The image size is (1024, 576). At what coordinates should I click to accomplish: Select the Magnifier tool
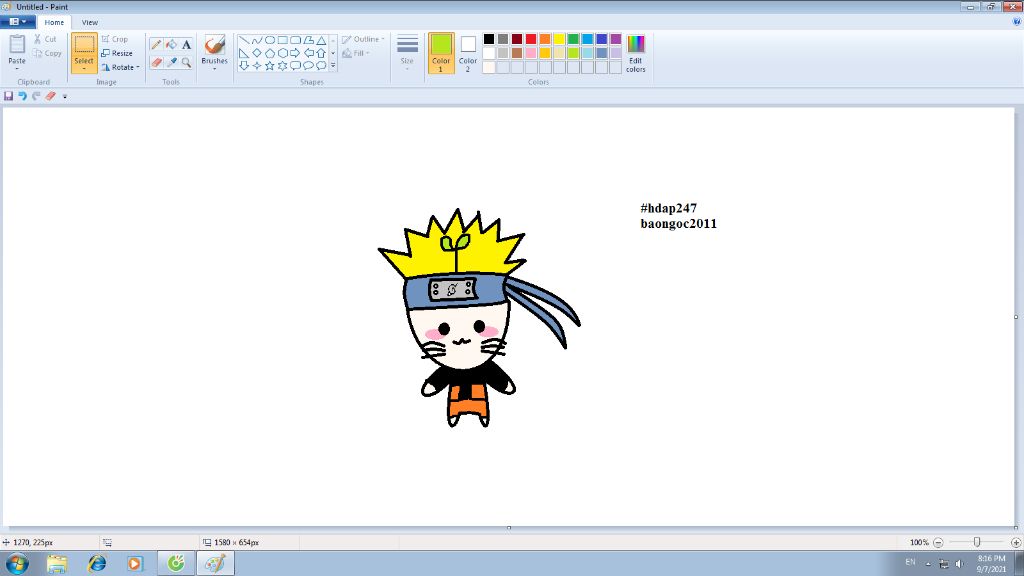(x=186, y=62)
